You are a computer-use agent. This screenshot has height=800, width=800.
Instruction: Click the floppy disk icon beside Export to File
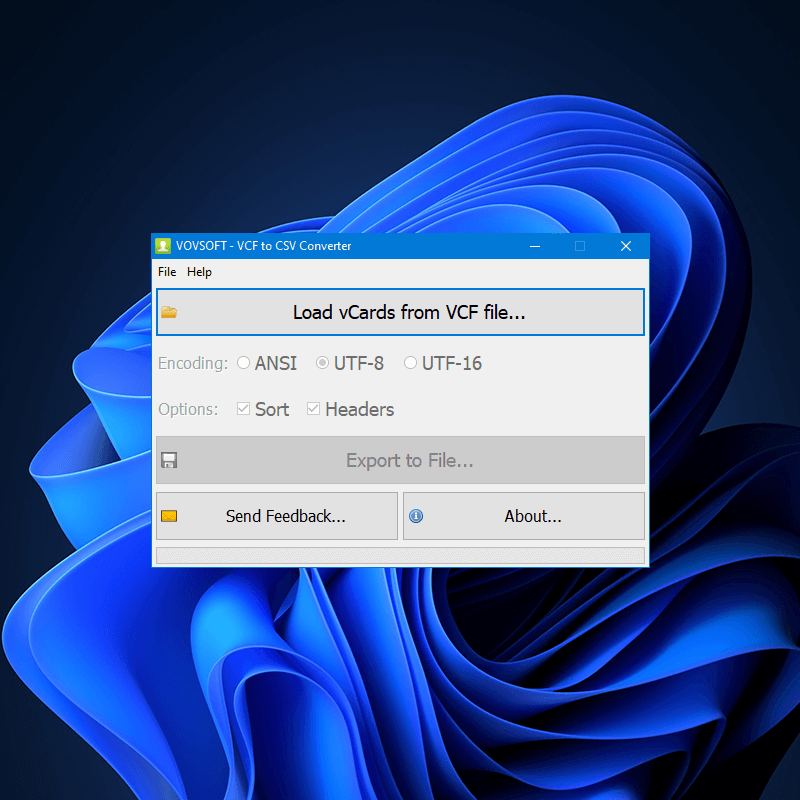169,460
